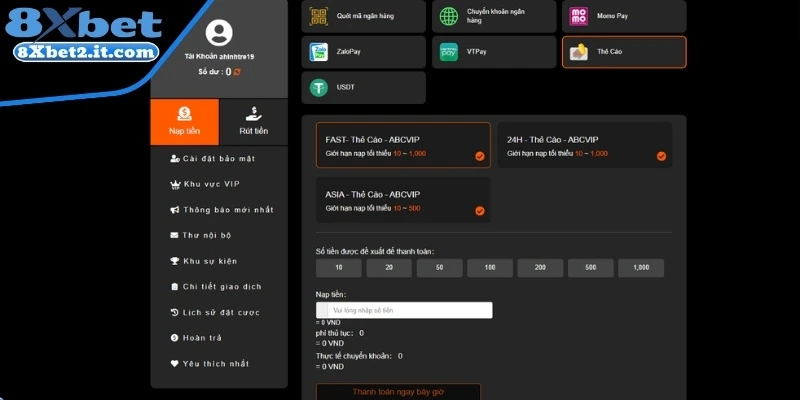Click the checkmark on the ASIA card
This screenshot has height=400, width=800.
[480, 211]
